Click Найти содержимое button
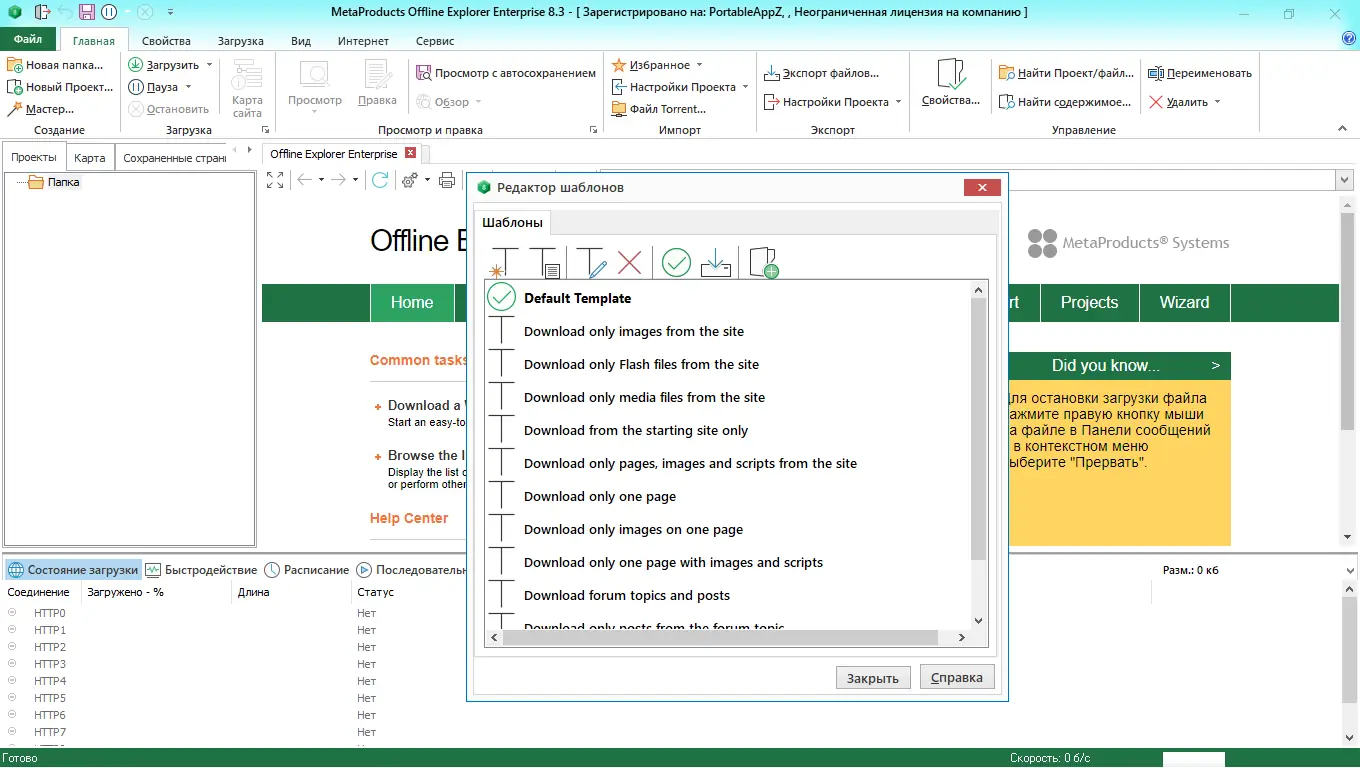This screenshot has width=1360, height=768. point(1065,102)
